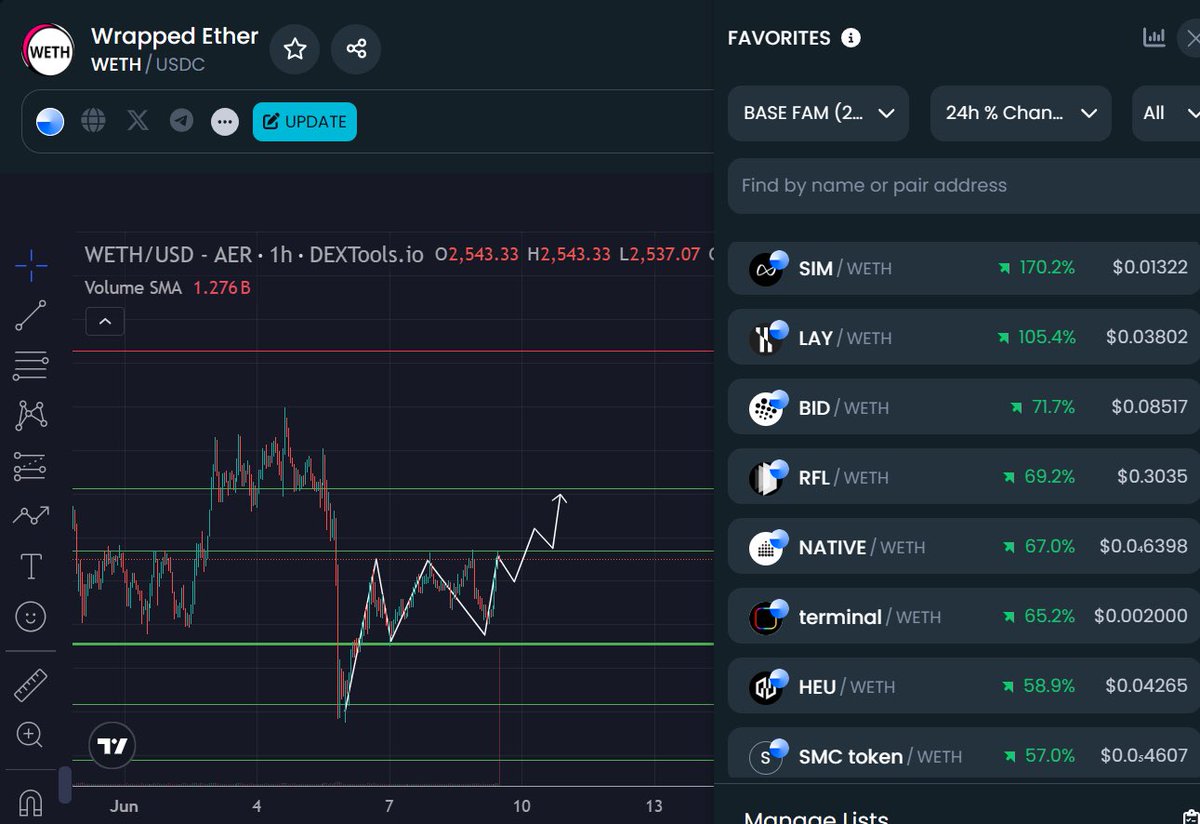Image resolution: width=1200 pixels, height=824 pixels.
Task: Click Manage Lists link
Action: coord(816,816)
